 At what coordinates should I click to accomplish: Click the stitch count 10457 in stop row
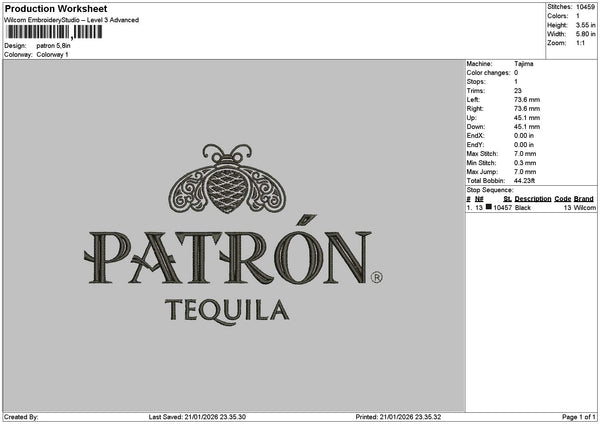pos(502,208)
